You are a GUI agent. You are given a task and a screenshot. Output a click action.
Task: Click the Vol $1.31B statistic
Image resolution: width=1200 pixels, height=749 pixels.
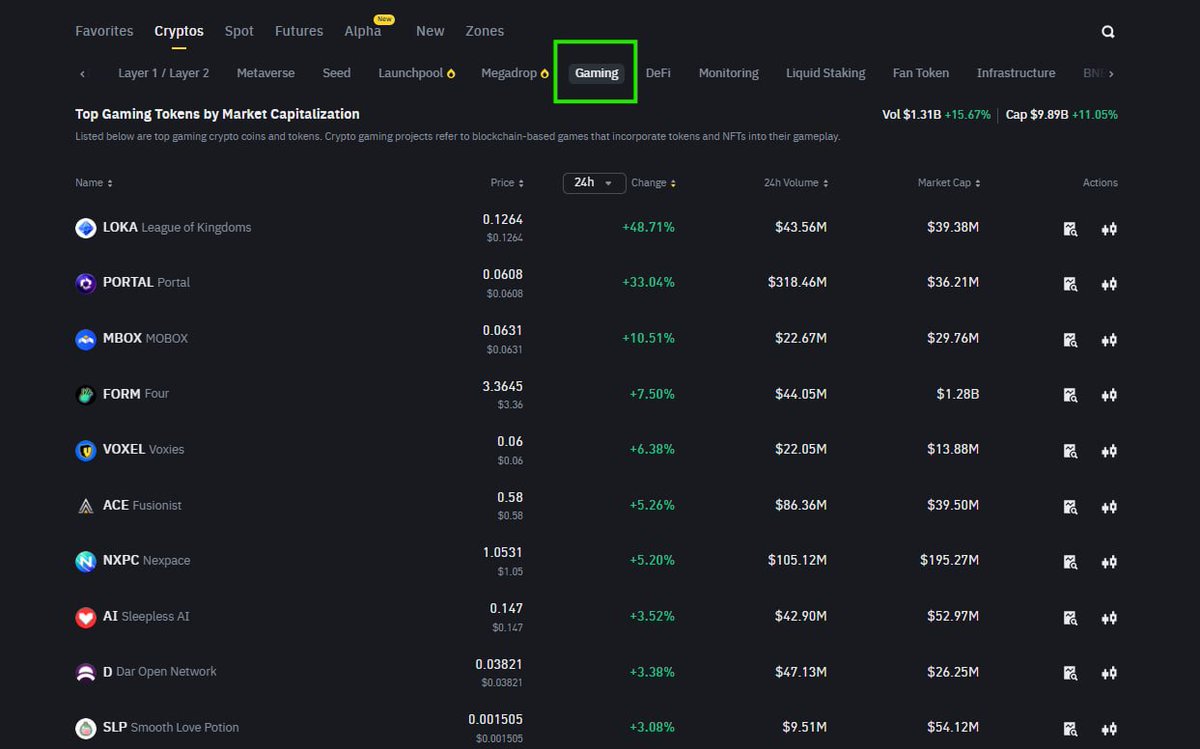(910, 115)
